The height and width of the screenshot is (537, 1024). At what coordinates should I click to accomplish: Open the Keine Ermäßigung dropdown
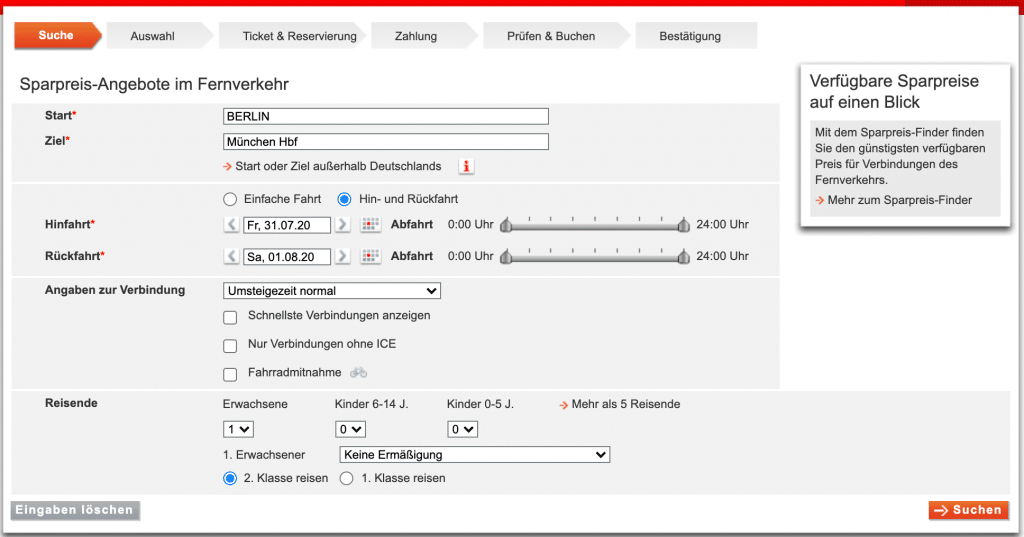click(474, 455)
